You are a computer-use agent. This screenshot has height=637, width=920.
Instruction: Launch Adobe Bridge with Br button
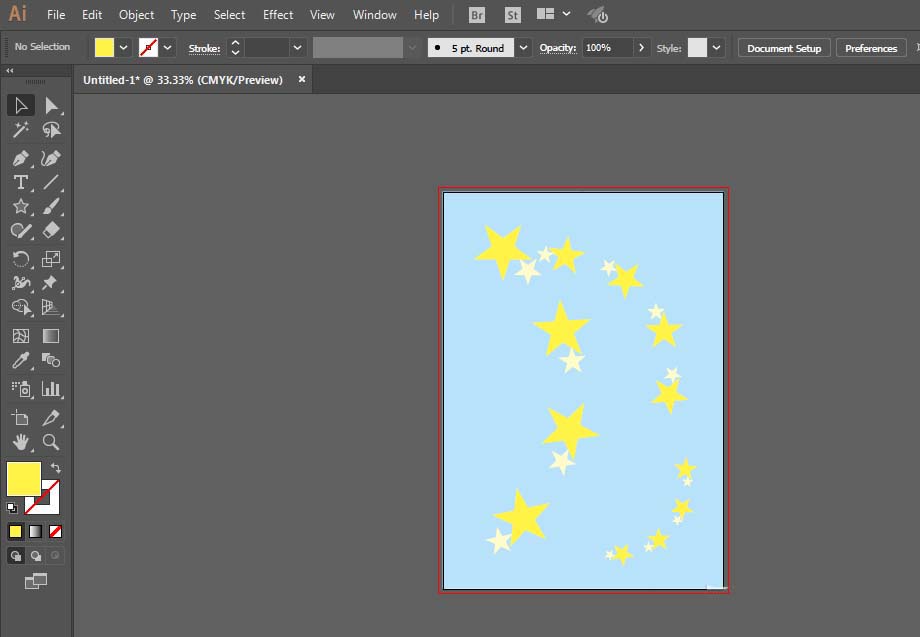pos(477,15)
